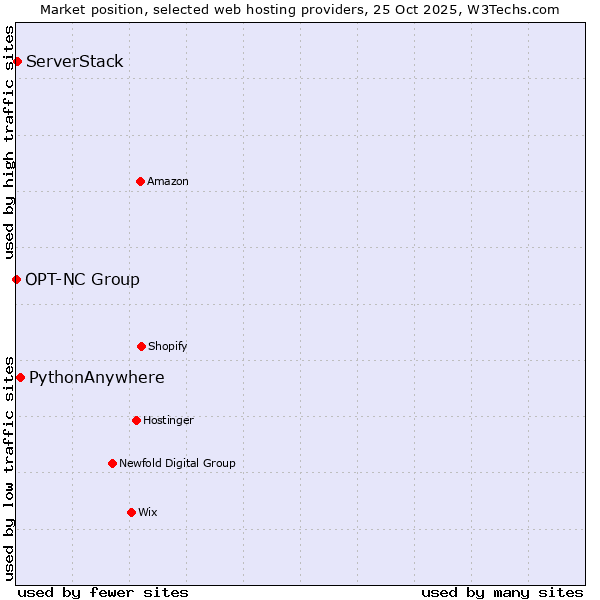600x600 pixels.
Task: Click the Hostinger text label
Action: coord(168,421)
